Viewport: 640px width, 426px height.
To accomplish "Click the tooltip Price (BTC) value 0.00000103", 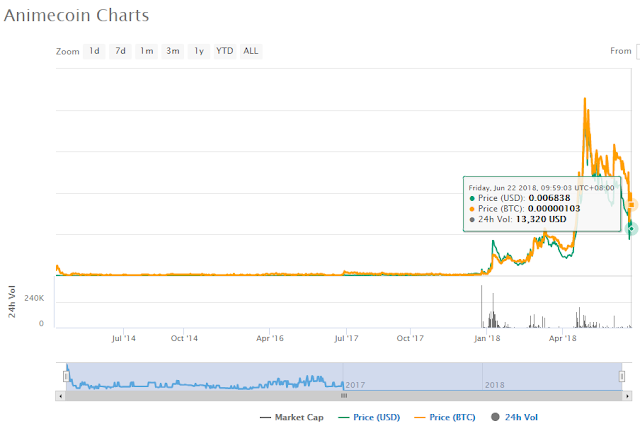I will click(554, 209).
